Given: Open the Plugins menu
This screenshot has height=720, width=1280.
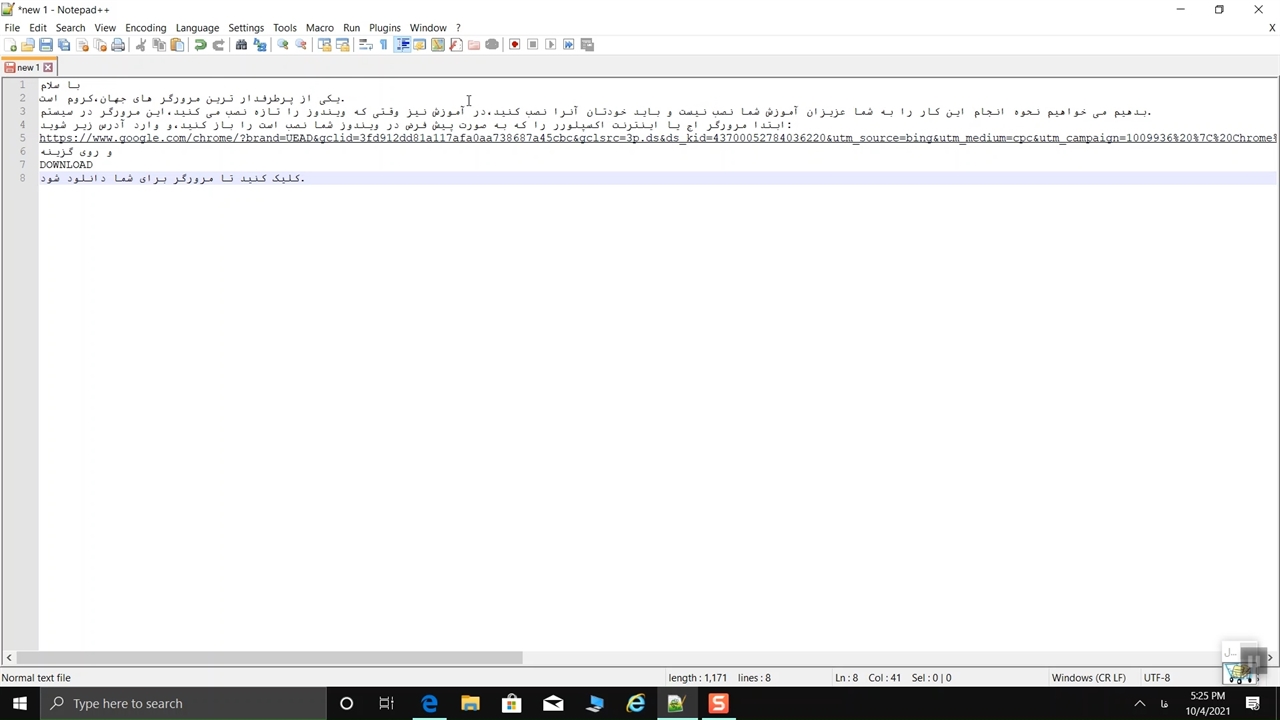Looking at the screenshot, I should (384, 28).
